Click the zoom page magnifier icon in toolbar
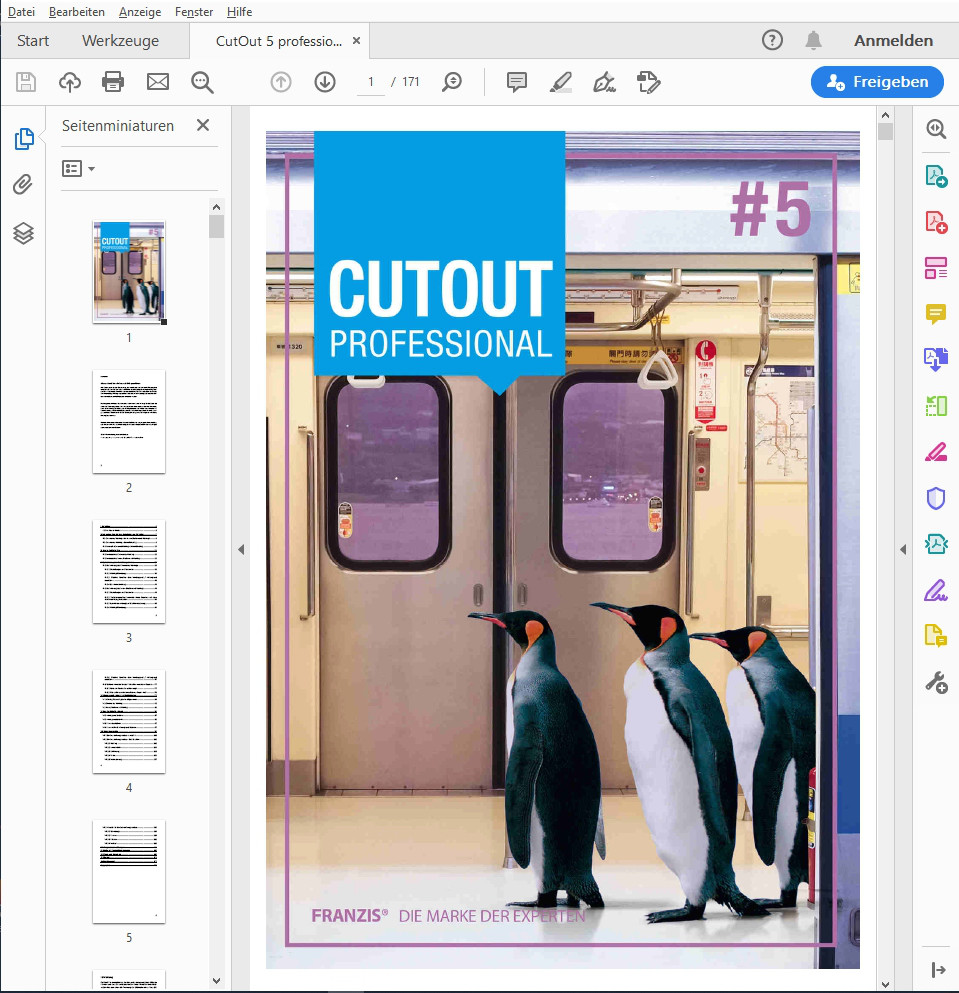This screenshot has height=993, width=959. point(452,82)
